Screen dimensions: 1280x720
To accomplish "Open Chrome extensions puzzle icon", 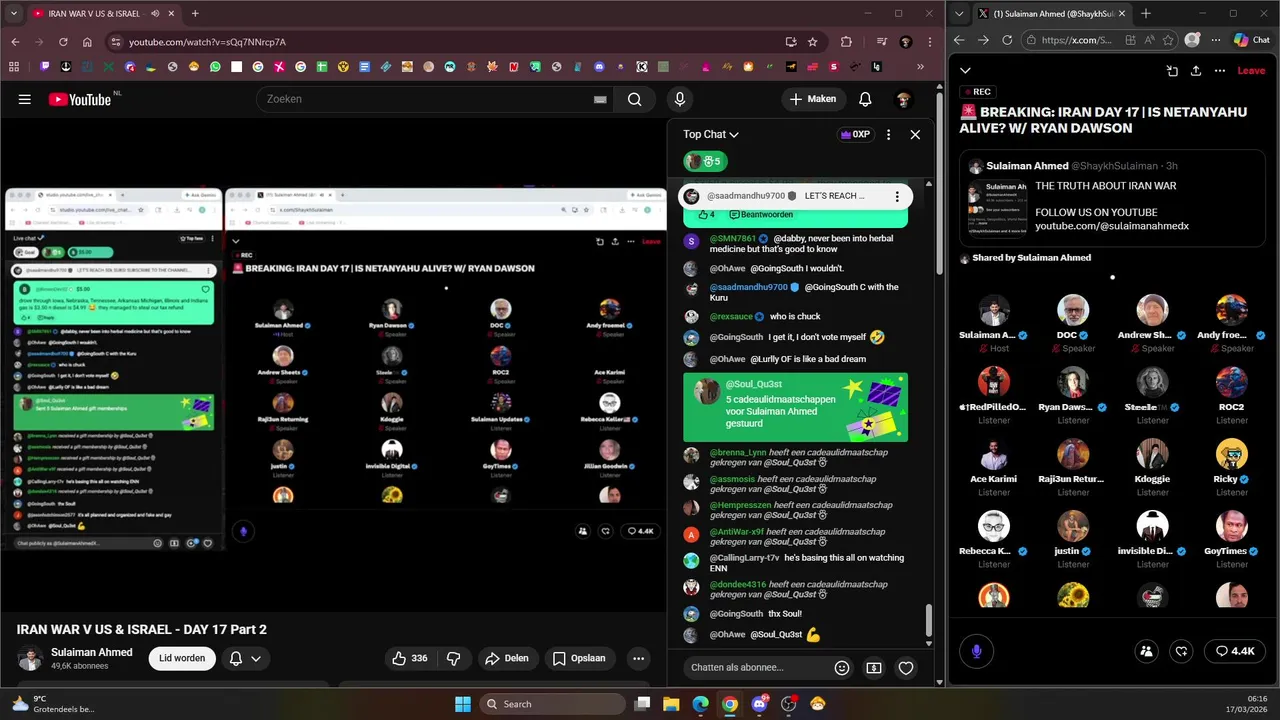I will tap(847, 42).
